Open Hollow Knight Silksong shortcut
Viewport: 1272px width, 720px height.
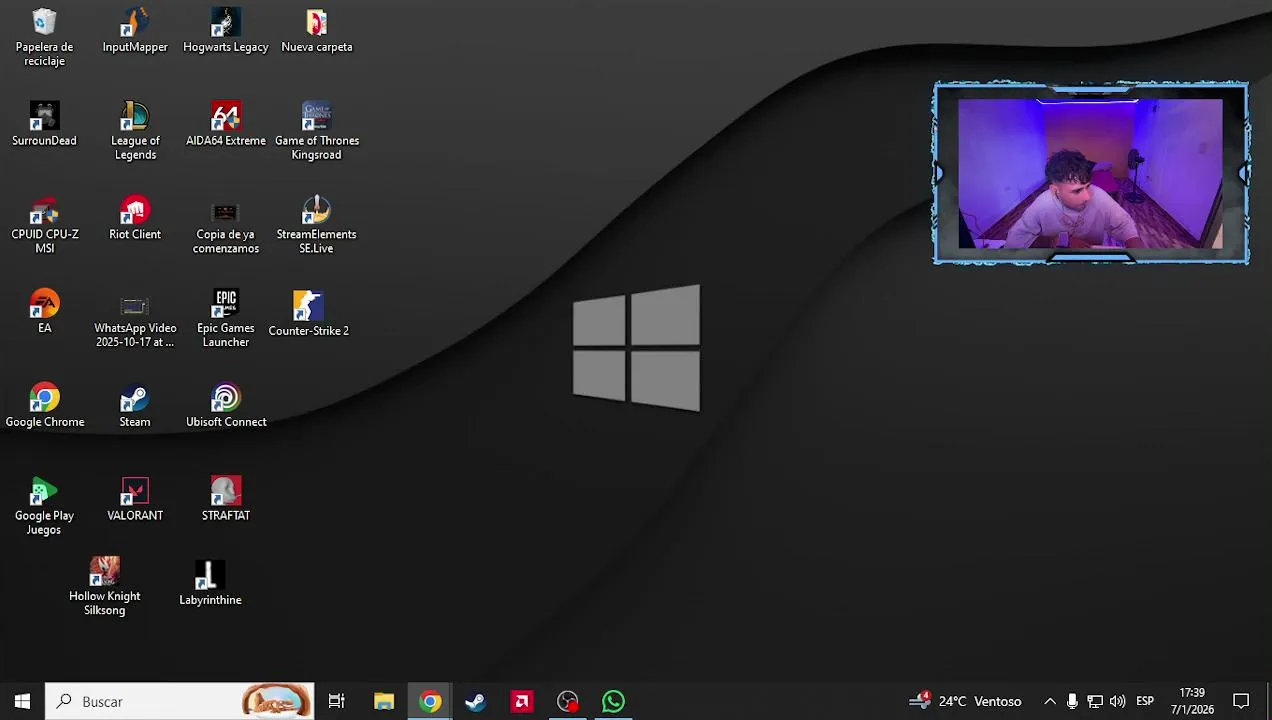[105, 586]
